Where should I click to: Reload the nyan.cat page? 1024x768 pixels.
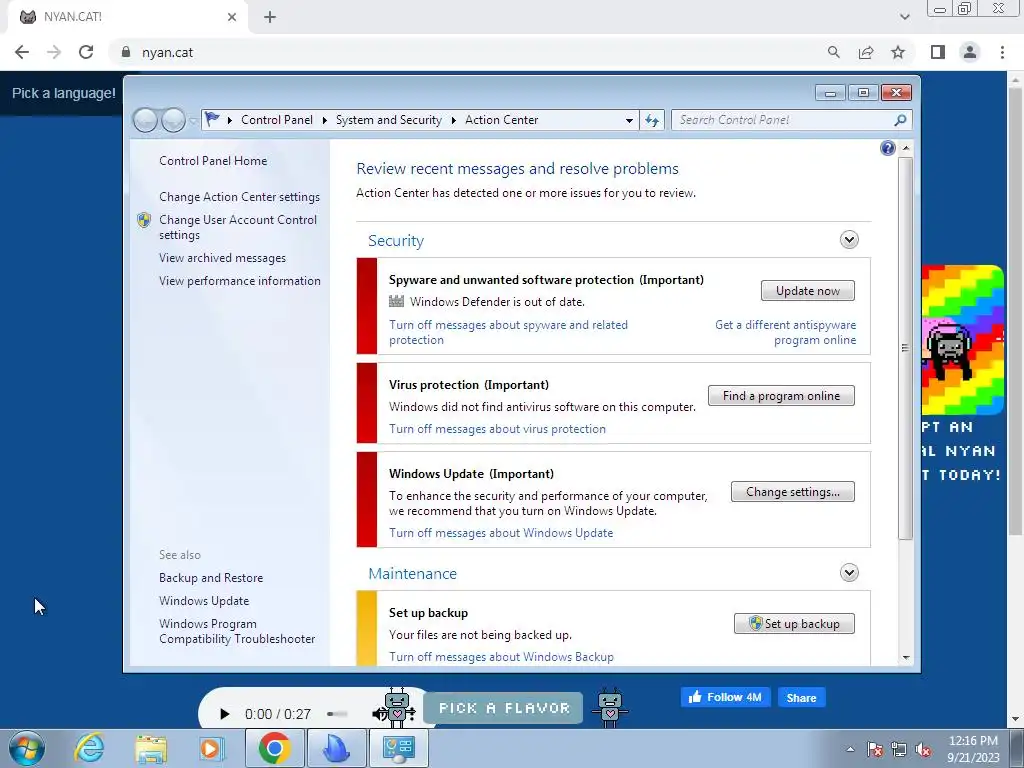click(86, 52)
